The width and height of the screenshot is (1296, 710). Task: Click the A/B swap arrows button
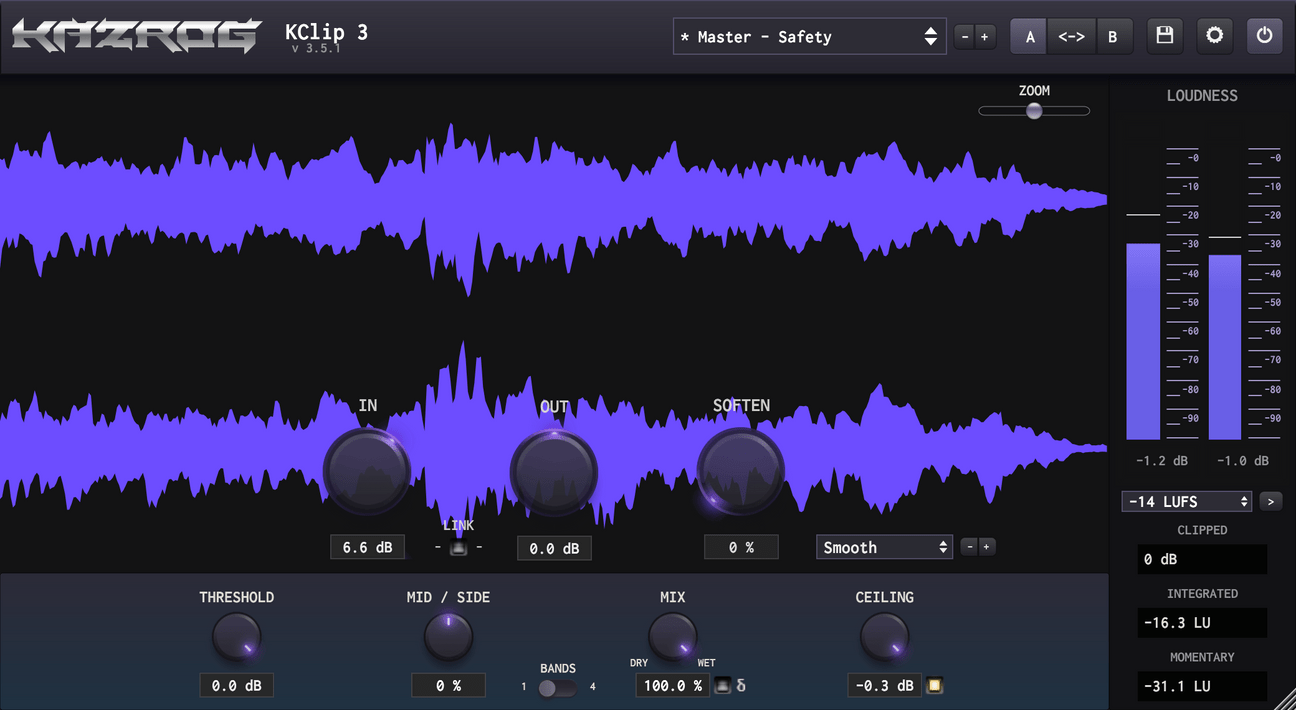(x=1071, y=37)
